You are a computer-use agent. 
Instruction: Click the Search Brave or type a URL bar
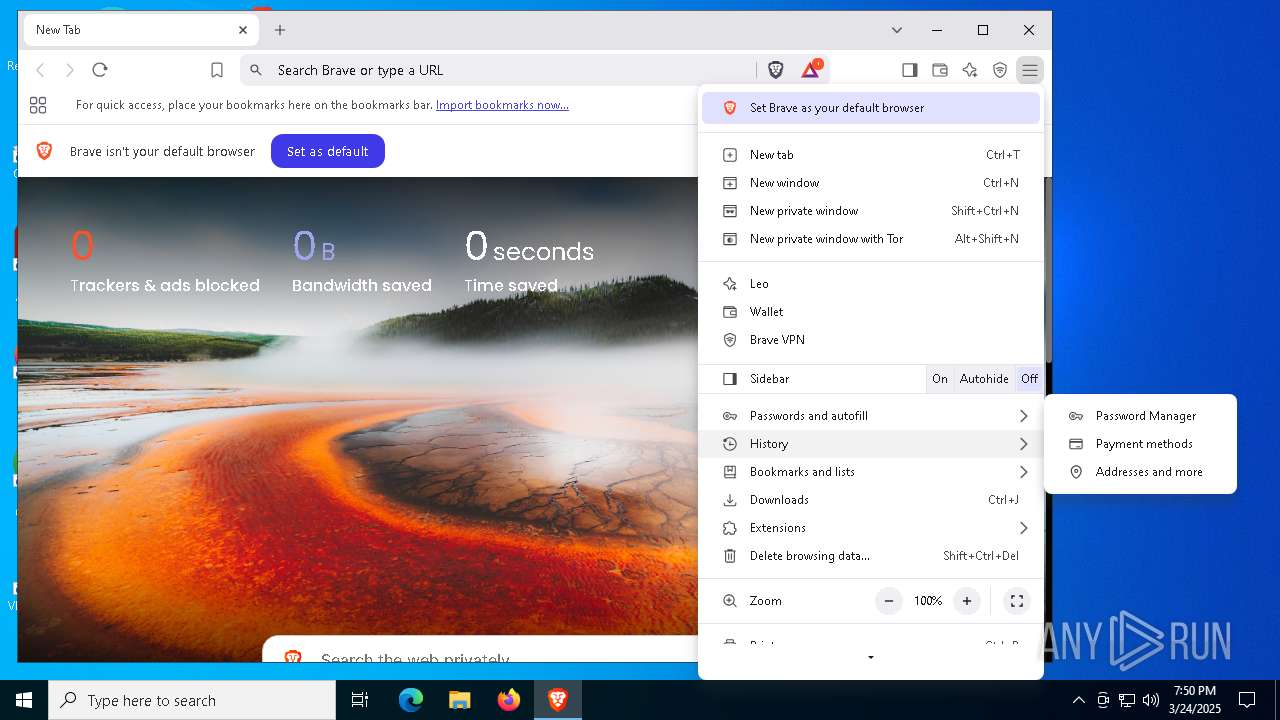click(x=500, y=70)
